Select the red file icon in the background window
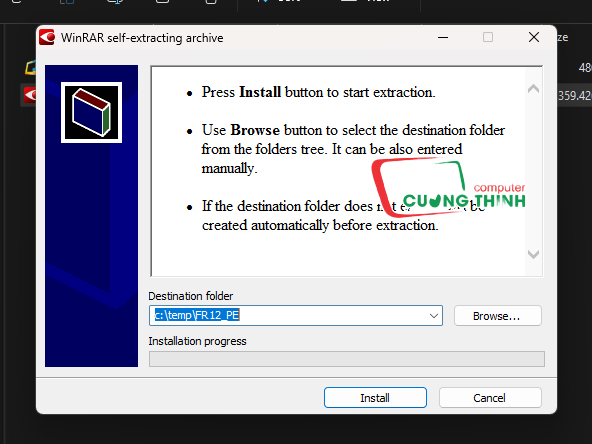 (30, 95)
